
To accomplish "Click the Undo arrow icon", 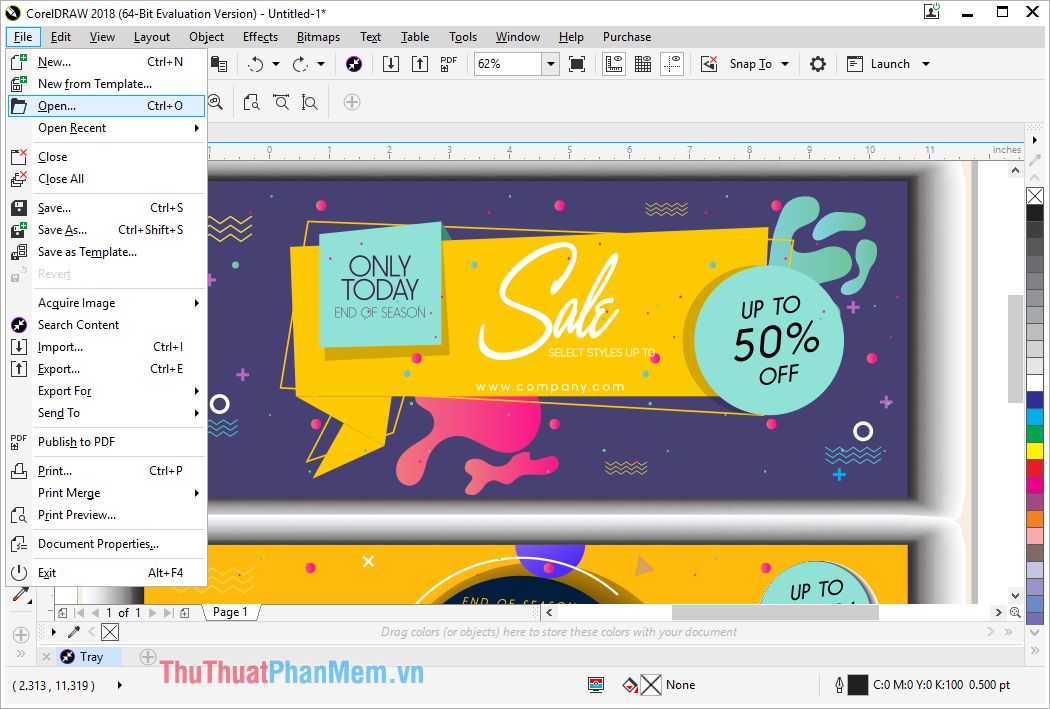I will (x=255, y=64).
